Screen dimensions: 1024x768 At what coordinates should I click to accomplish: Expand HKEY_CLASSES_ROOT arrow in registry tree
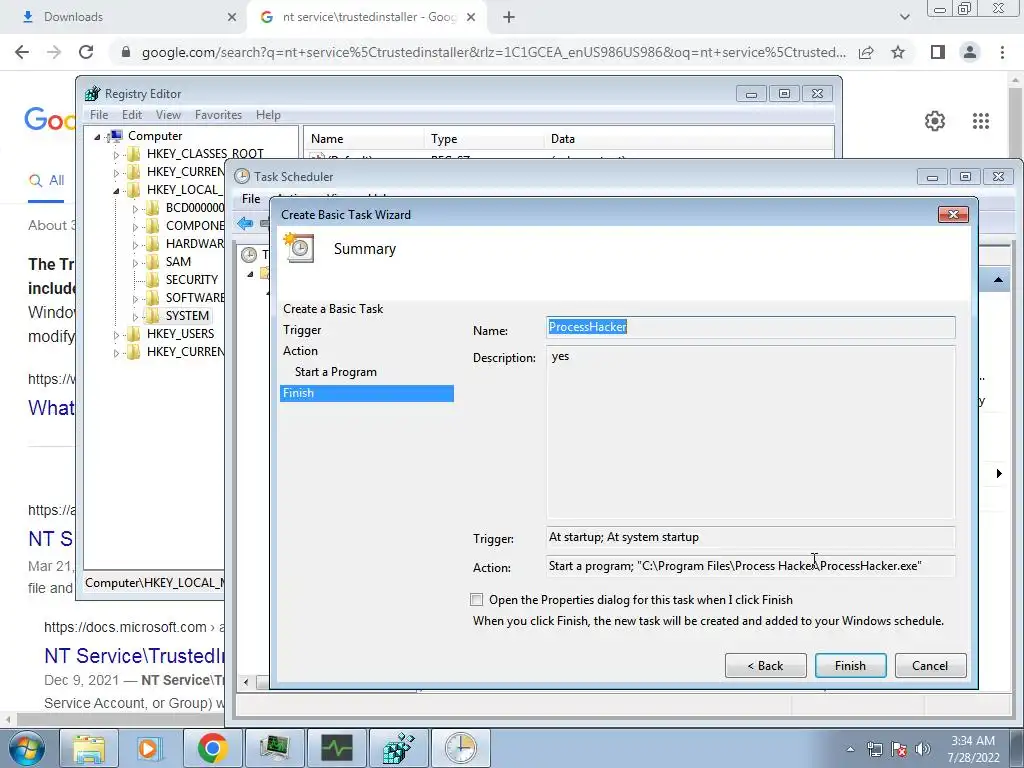[116, 155]
